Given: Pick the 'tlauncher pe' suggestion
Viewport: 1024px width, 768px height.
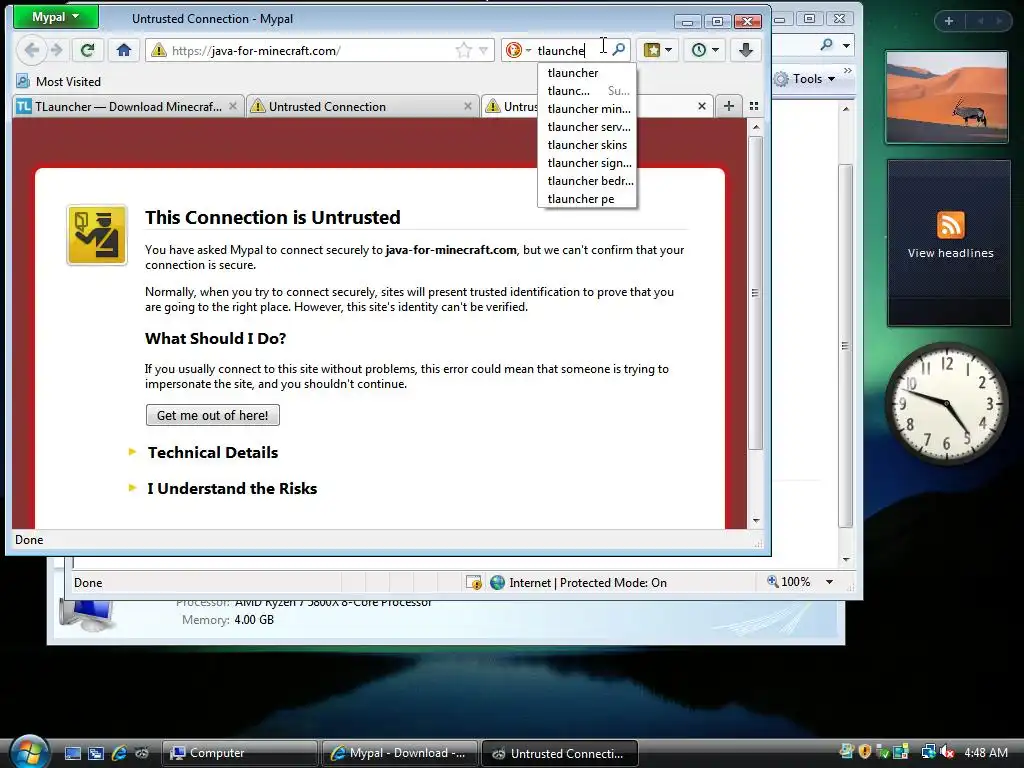Looking at the screenshot, I should tap(586, 199).
